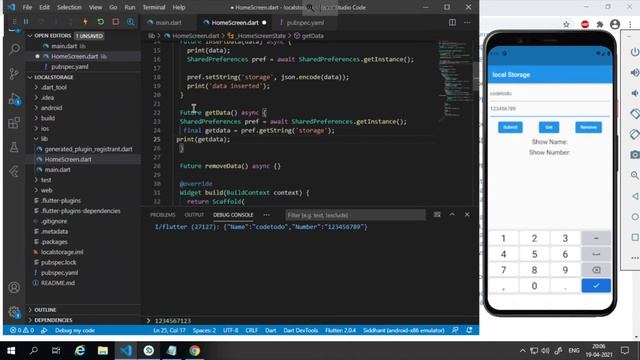Viewport: 640px width, 360px height.
Task: Open the Extensions view
Action: click(x=14, y=122)
